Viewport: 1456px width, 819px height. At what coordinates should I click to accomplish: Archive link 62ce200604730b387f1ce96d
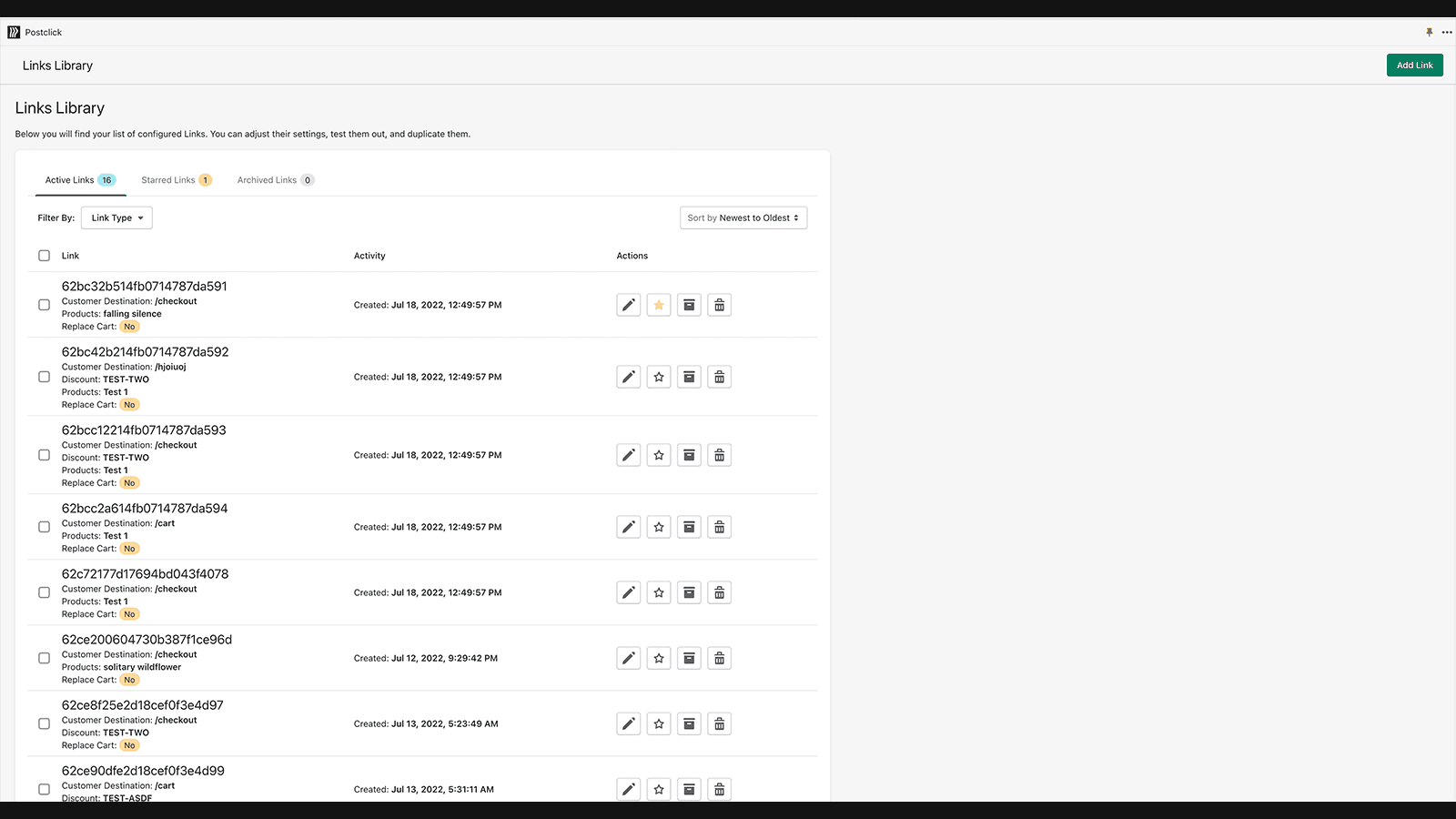(689, 658)
